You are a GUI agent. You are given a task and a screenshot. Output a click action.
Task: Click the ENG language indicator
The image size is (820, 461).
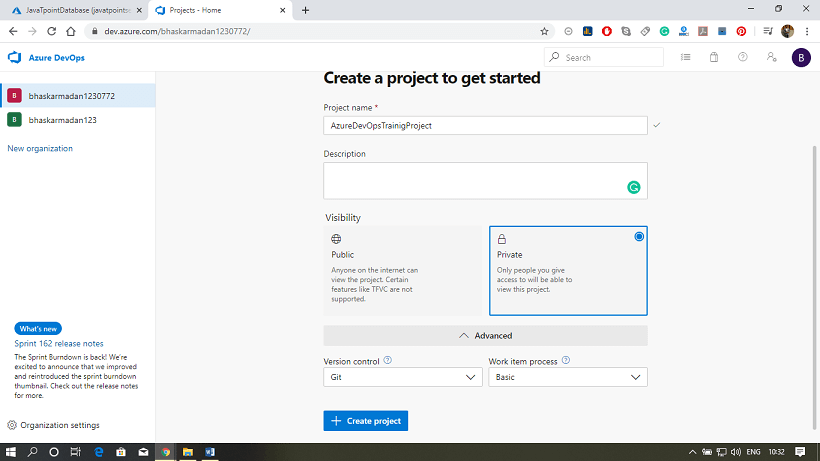click(753, 452)
